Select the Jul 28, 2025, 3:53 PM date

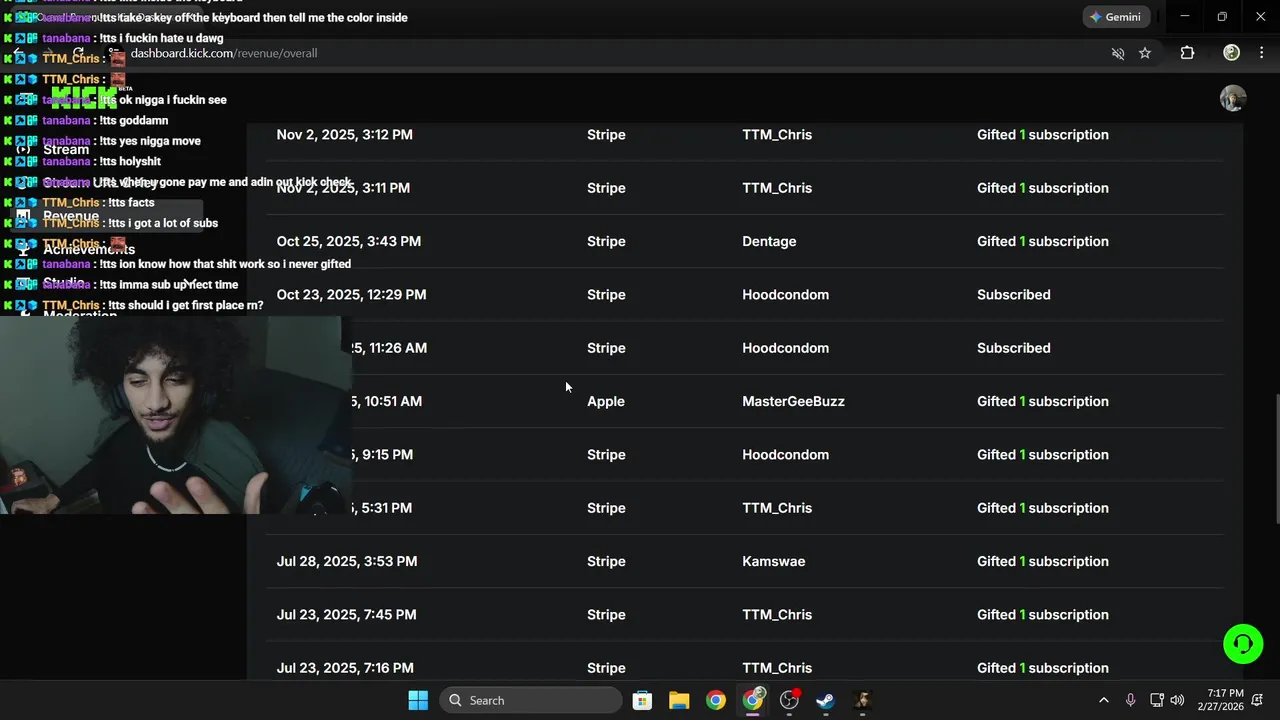tap(346, 561)
